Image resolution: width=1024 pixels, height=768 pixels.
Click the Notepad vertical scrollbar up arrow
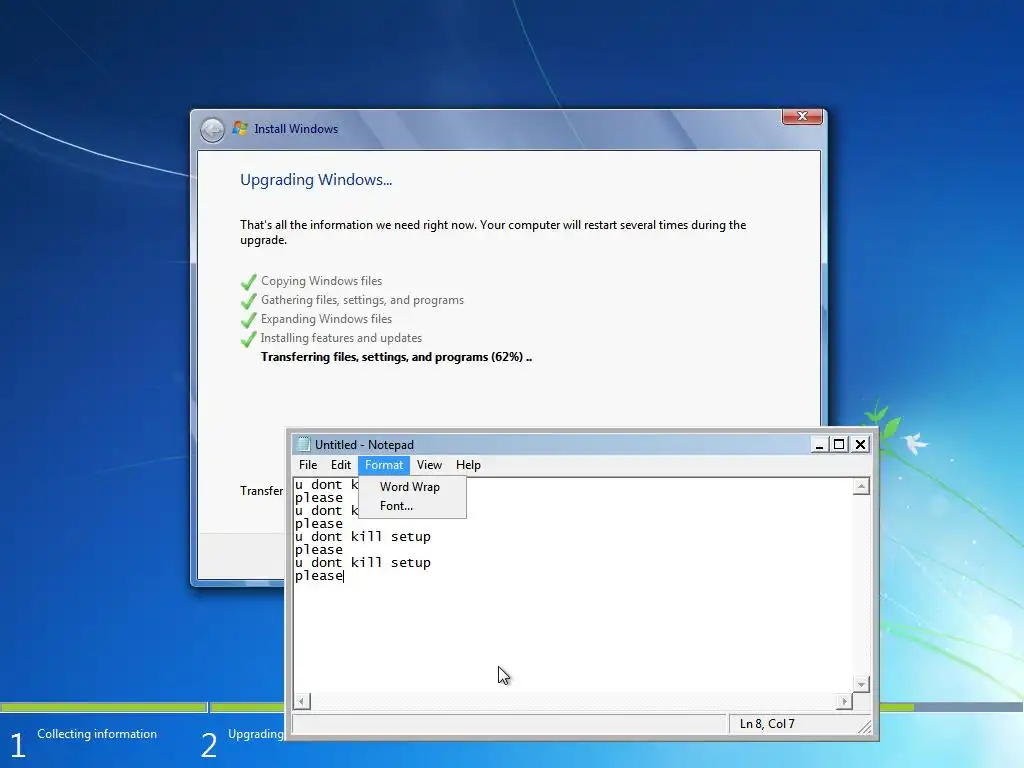point(861,487)
